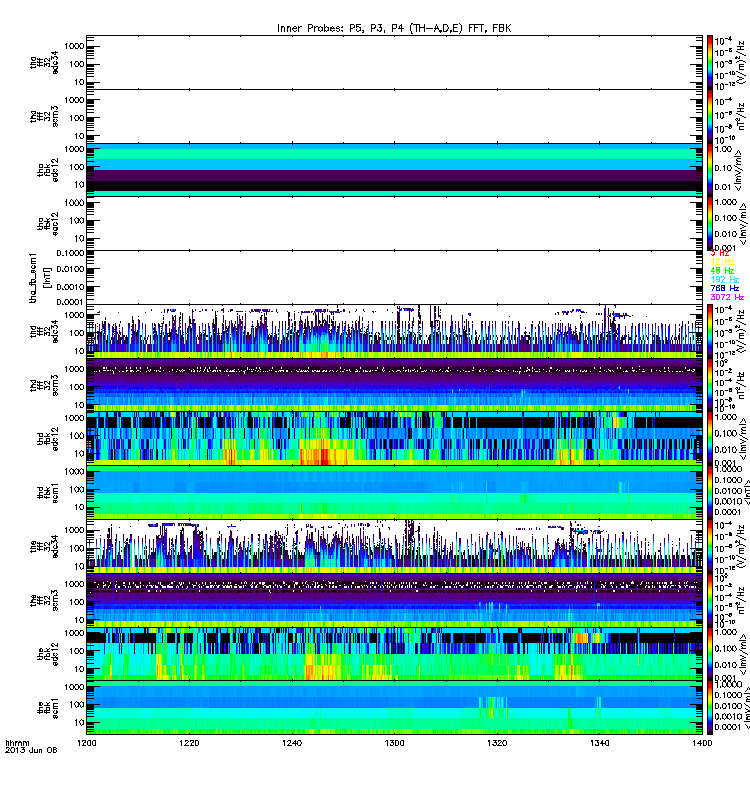Click the the fbk edc12 spectrogram

(394, 654)
